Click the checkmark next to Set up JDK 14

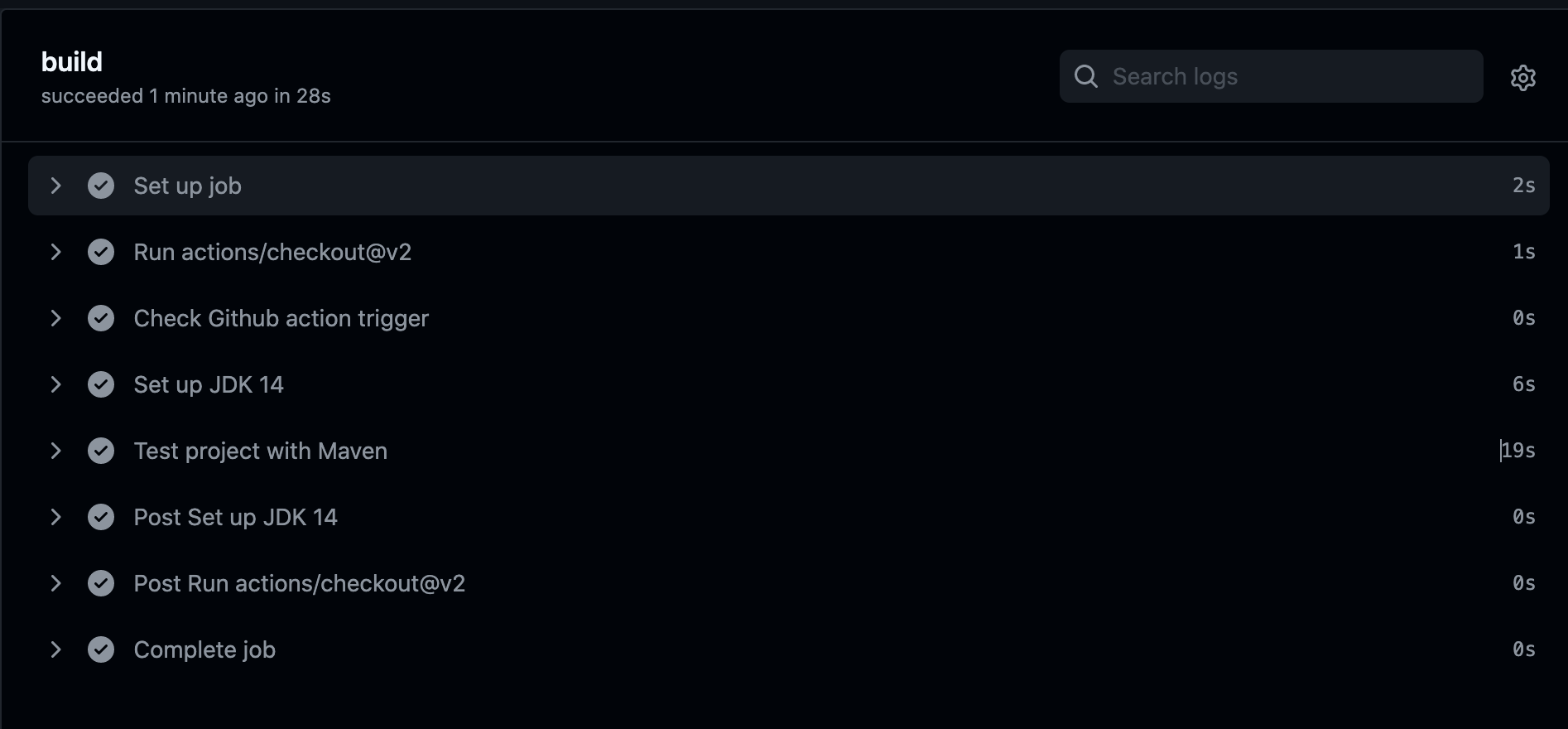click(x=101, y=384)
